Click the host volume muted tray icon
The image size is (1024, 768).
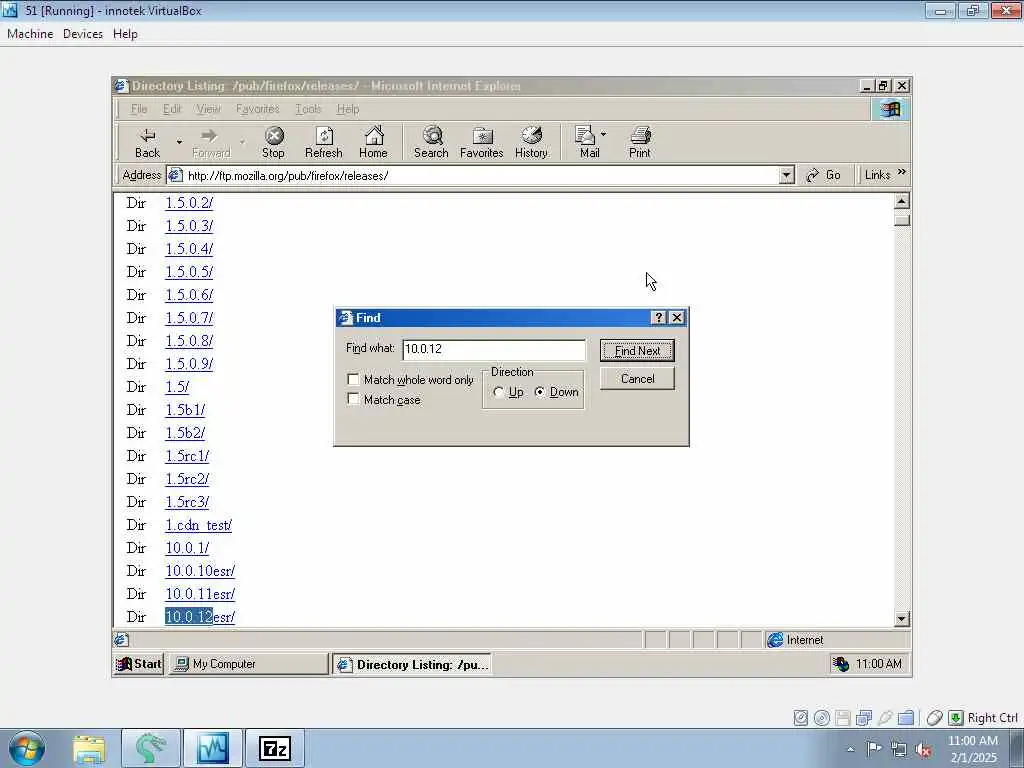click(923, 750)
